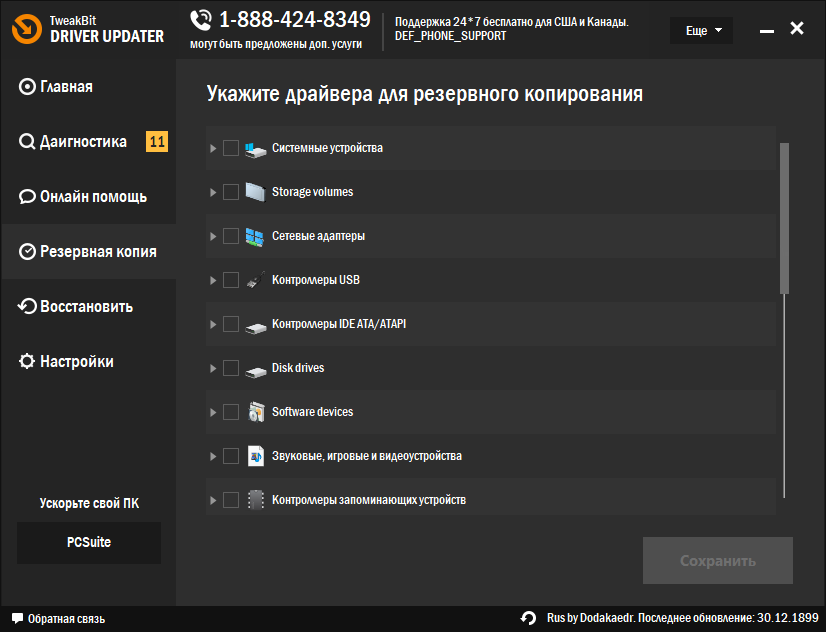Expand the Software devices group

tap(213, 412)
